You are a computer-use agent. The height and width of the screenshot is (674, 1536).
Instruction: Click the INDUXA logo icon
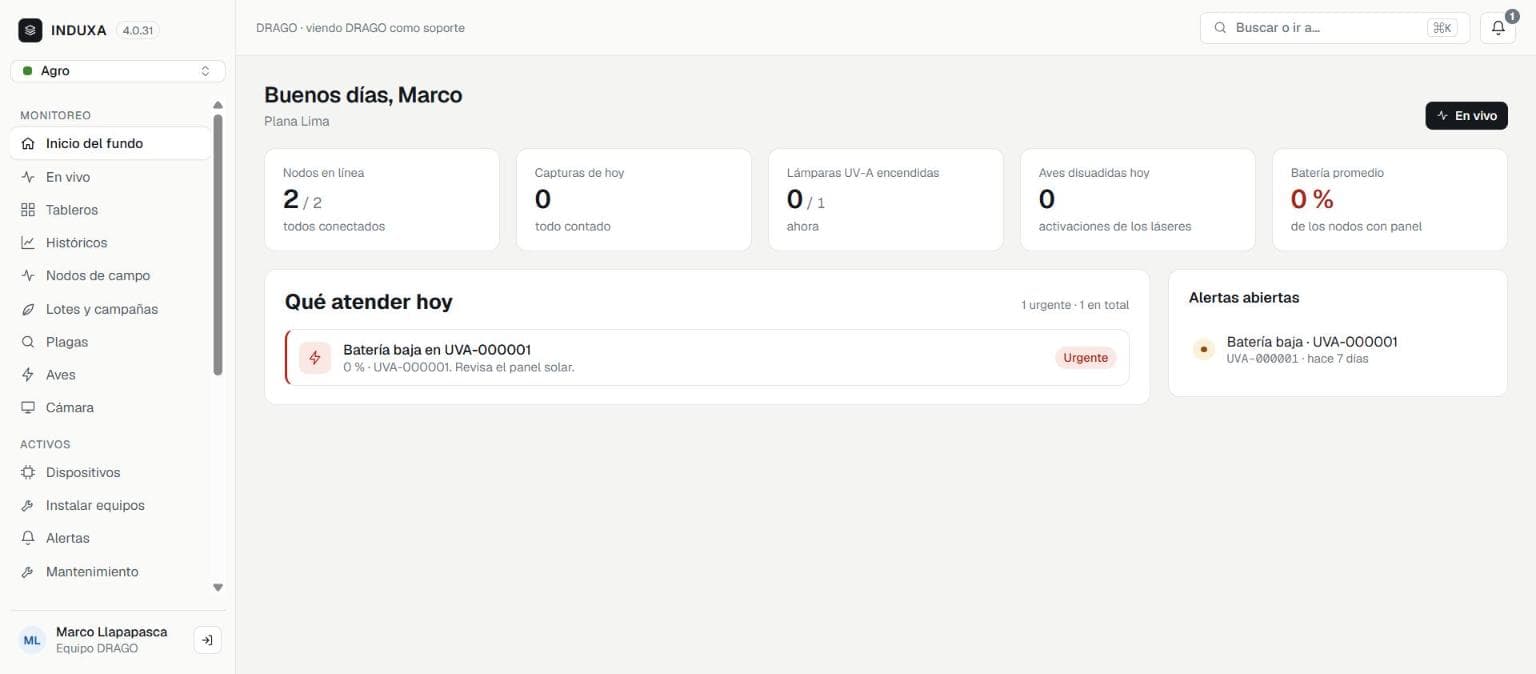(x=30, y=30)
